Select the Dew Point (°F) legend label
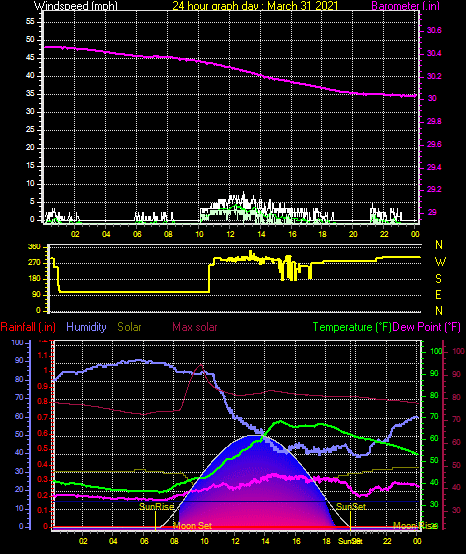This screenshot has height=554, width=466. (x=427, y=327)
